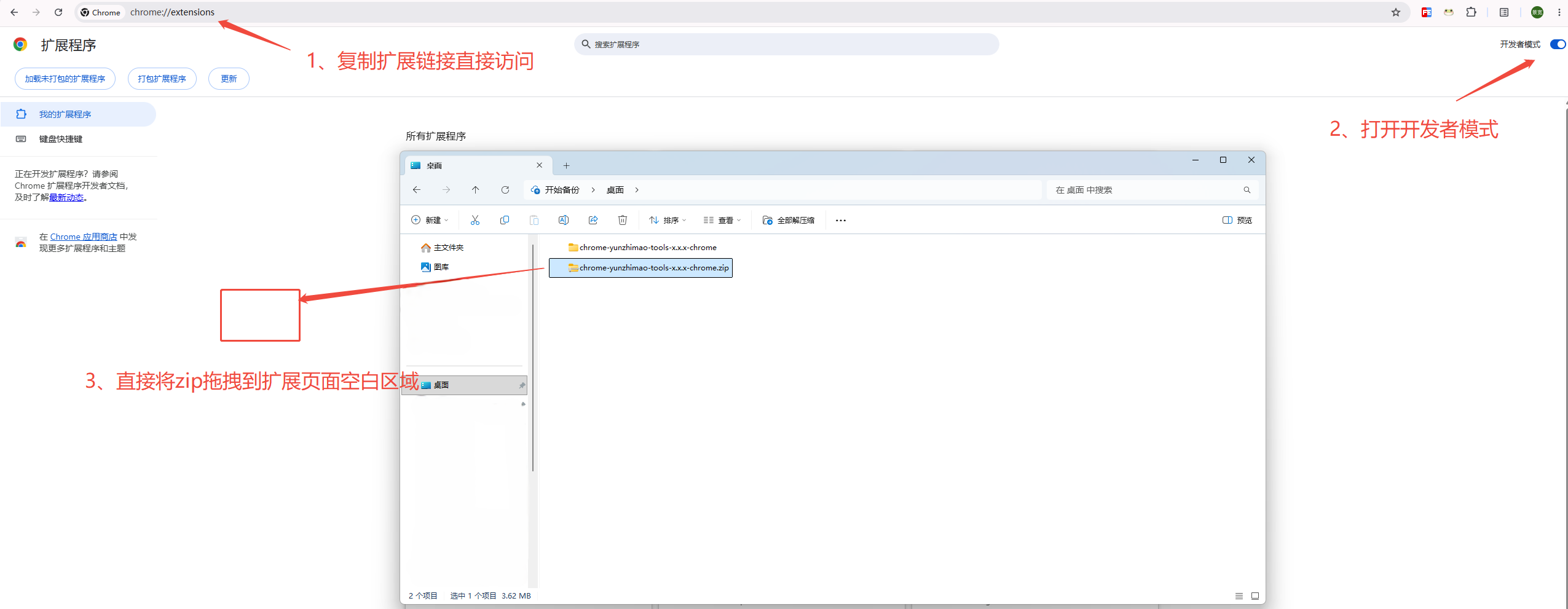
Task: Open Chrome three-dot menu
Action: click(x=1559, y=12)
